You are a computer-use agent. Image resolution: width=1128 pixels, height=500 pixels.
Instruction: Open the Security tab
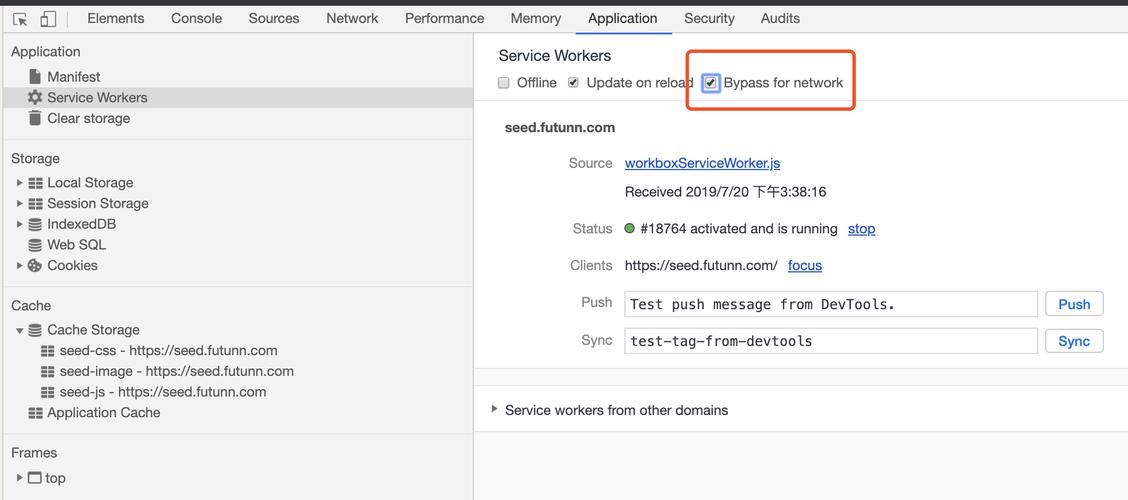[709, 18]
